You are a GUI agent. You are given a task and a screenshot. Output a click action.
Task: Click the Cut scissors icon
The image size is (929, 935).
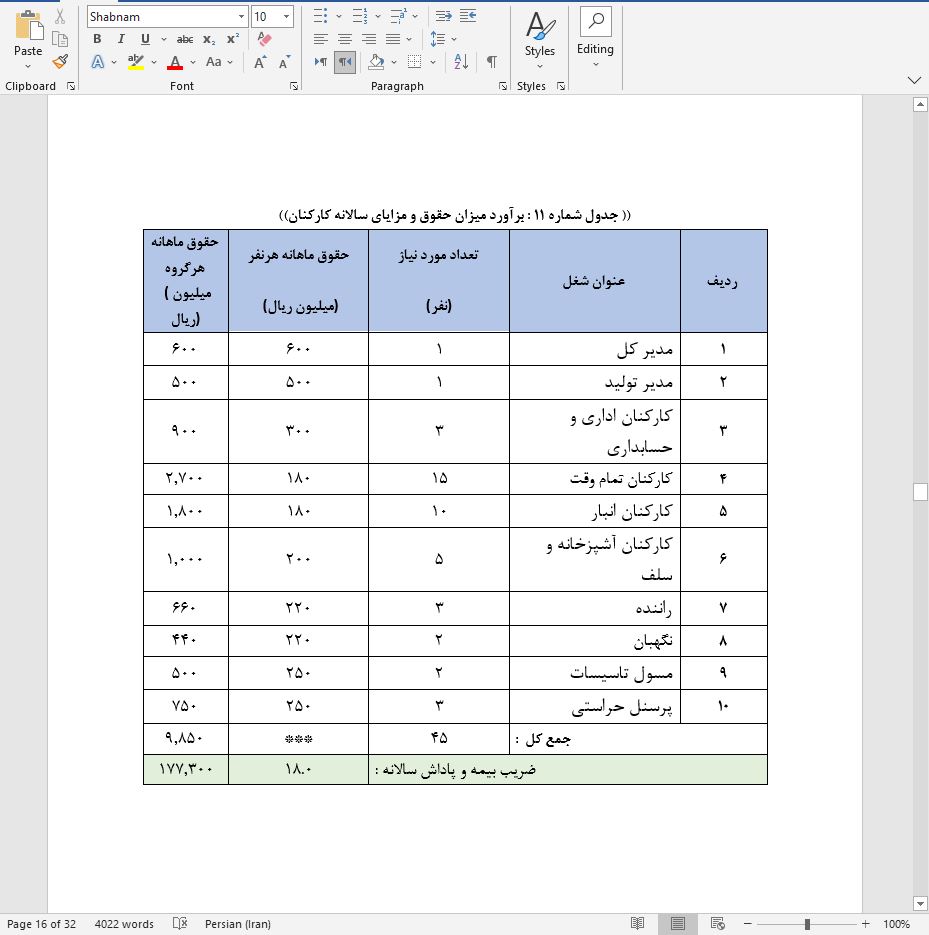click(60, 17)
